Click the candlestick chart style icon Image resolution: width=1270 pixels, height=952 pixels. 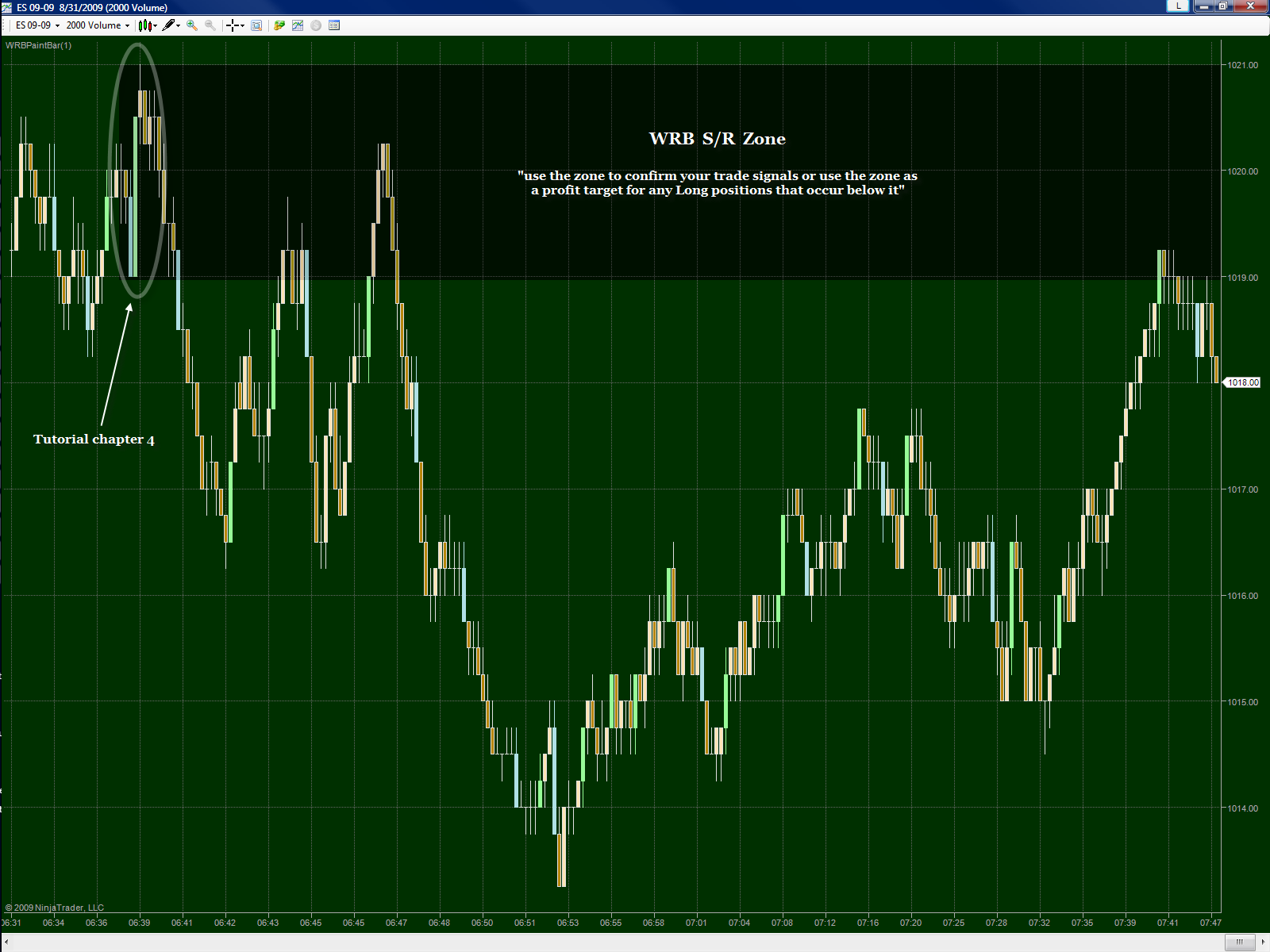click(x=144, y=25)
